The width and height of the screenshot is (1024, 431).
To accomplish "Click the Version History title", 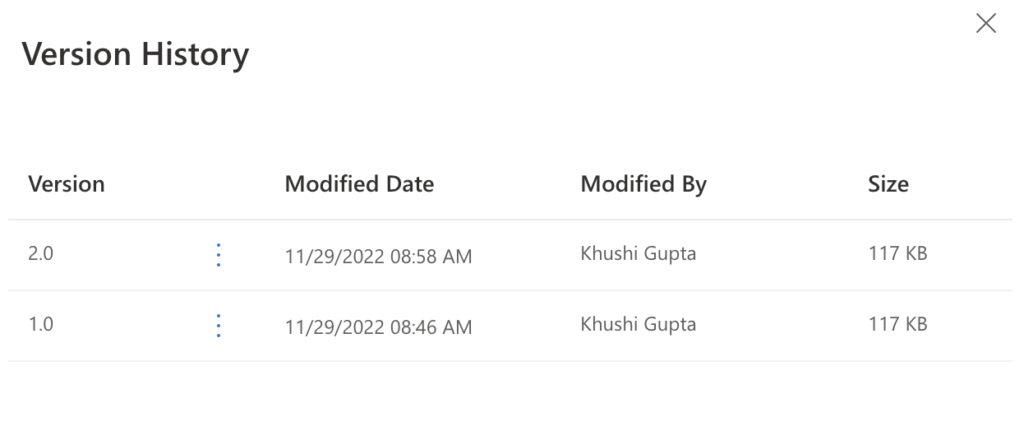I will pyautogui.click(x=135, y=54).
